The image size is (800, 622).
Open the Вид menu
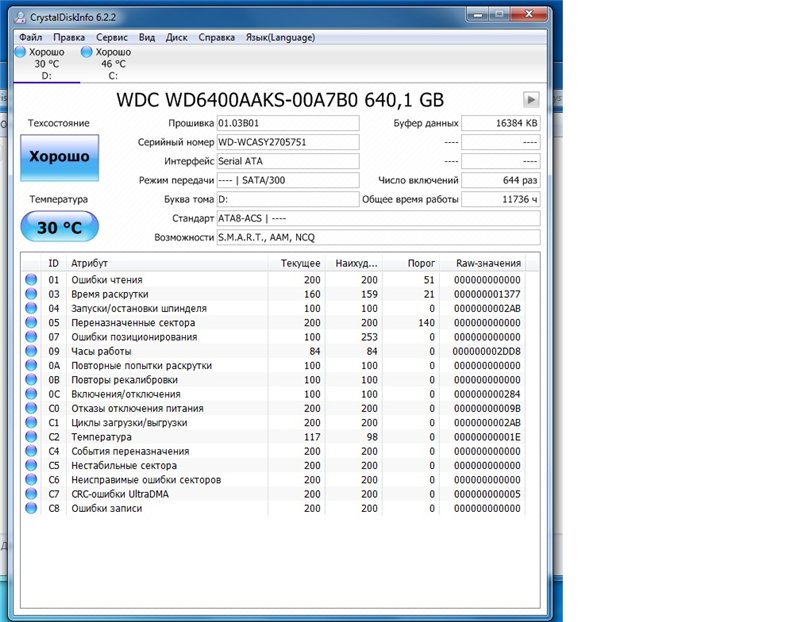point(147,37)
